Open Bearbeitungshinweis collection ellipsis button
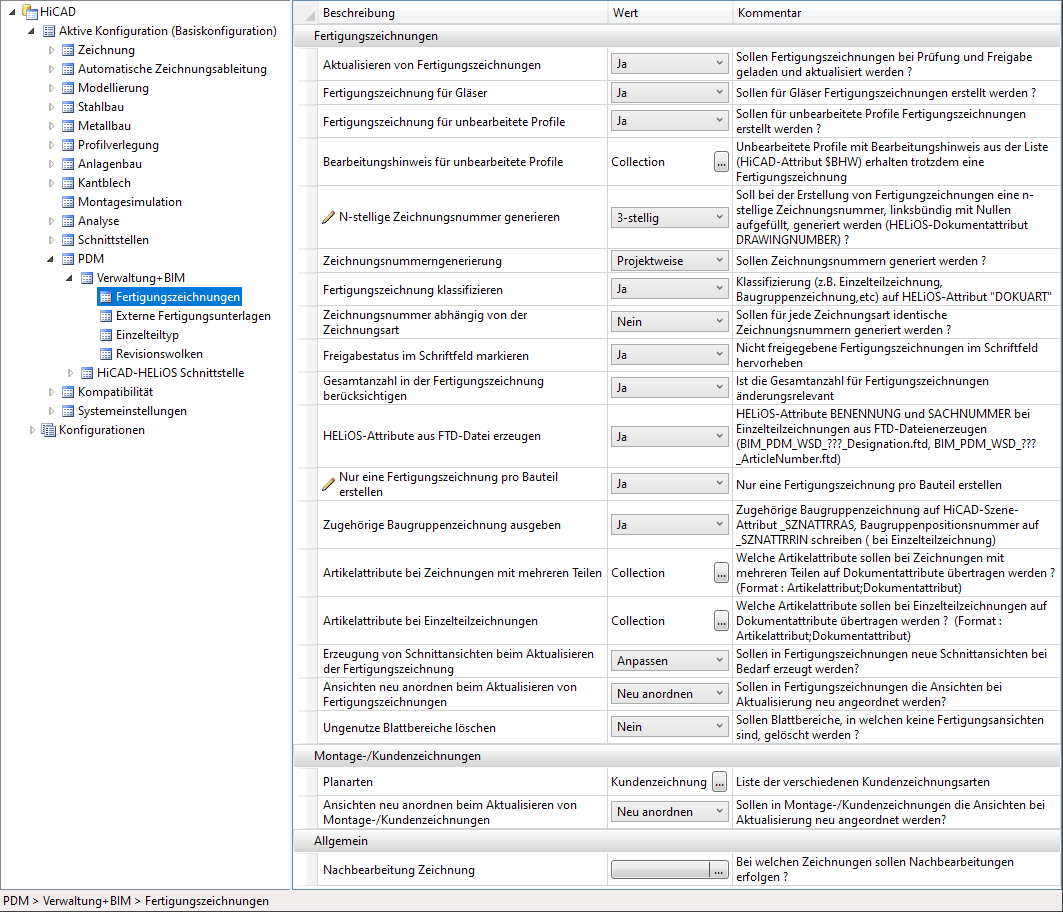Image resolution: width=1063 pixels, height=912 pixels. pyautogui.click(x=721, y=161)
